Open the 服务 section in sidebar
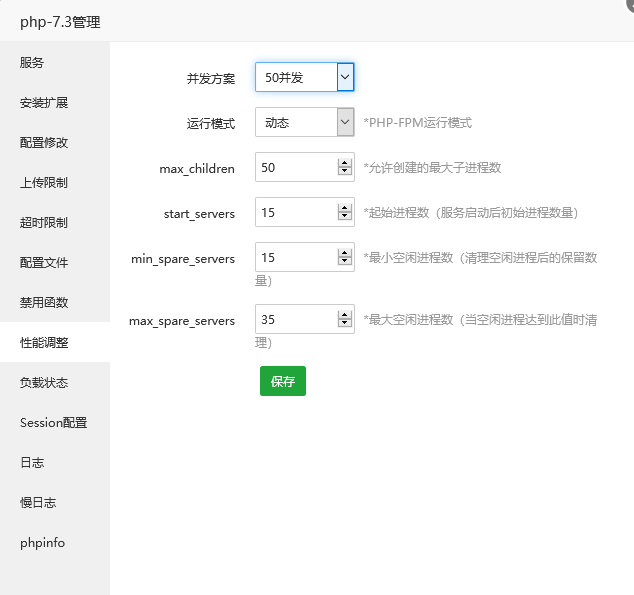 (55, 63)
